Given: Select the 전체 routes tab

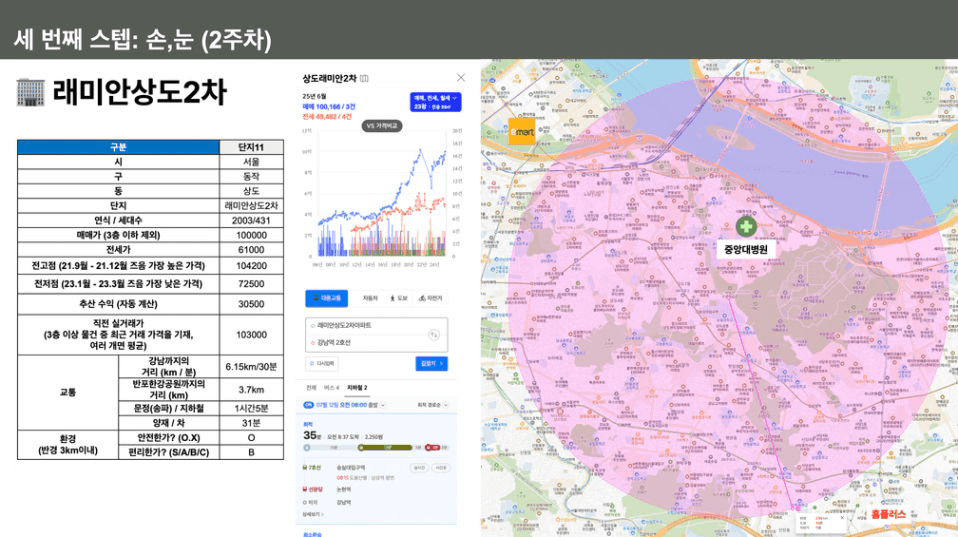Looking at the screenshot, I should click(x=312, y=388).
